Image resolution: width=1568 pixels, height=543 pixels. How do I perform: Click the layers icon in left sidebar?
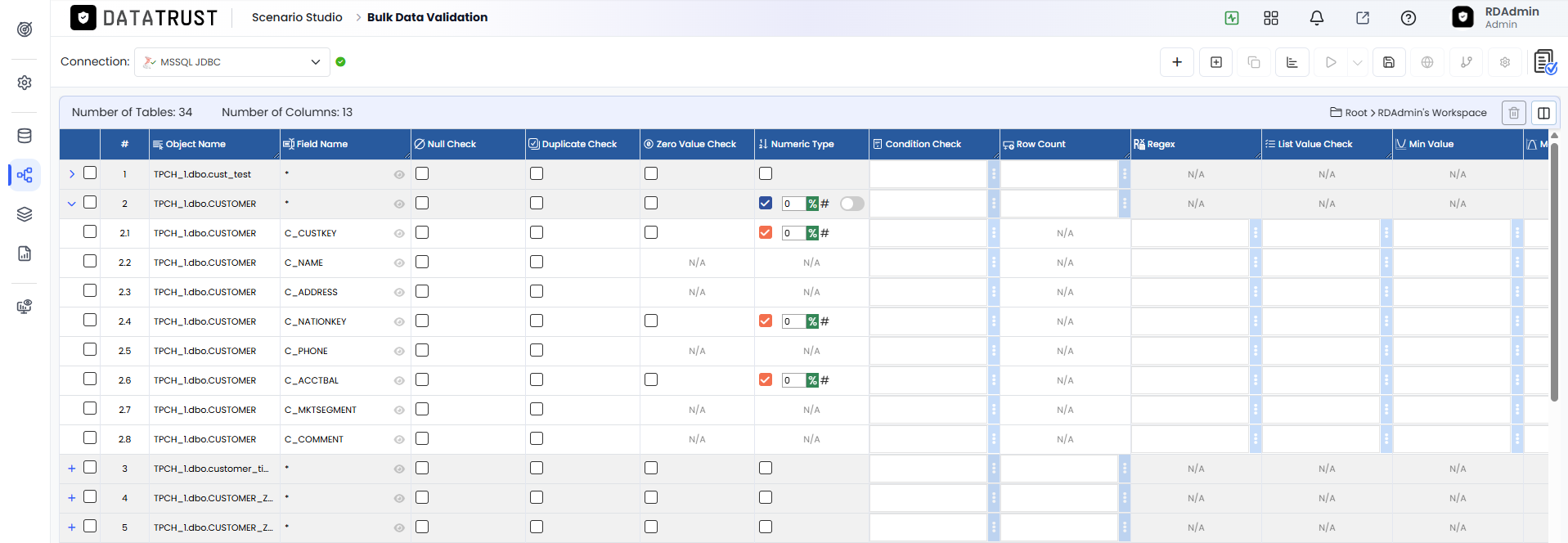tap(25, 214)
